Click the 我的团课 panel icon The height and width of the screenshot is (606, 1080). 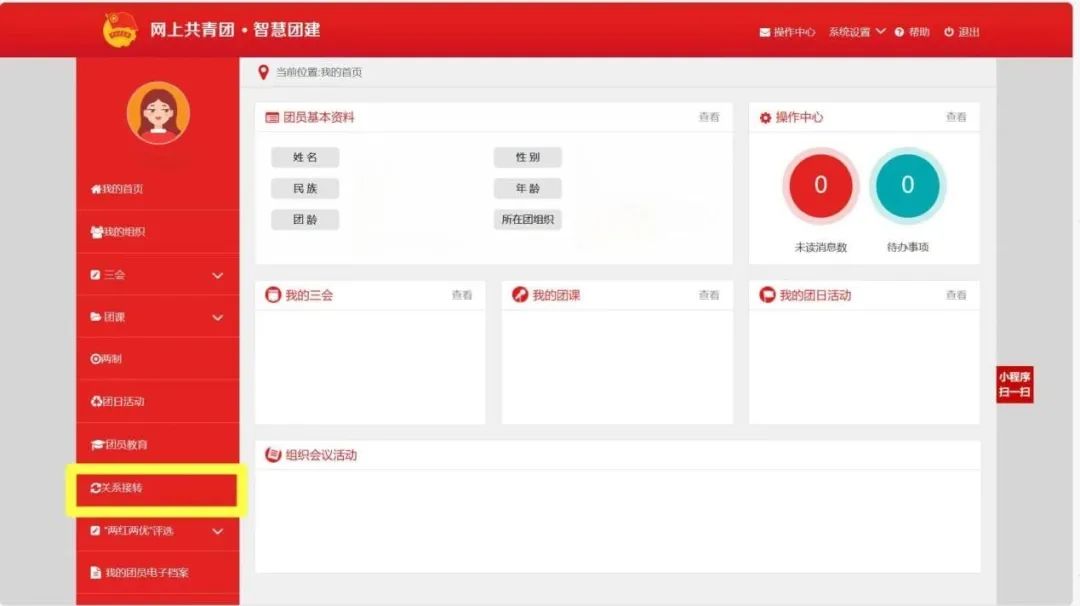click(520, 295)
